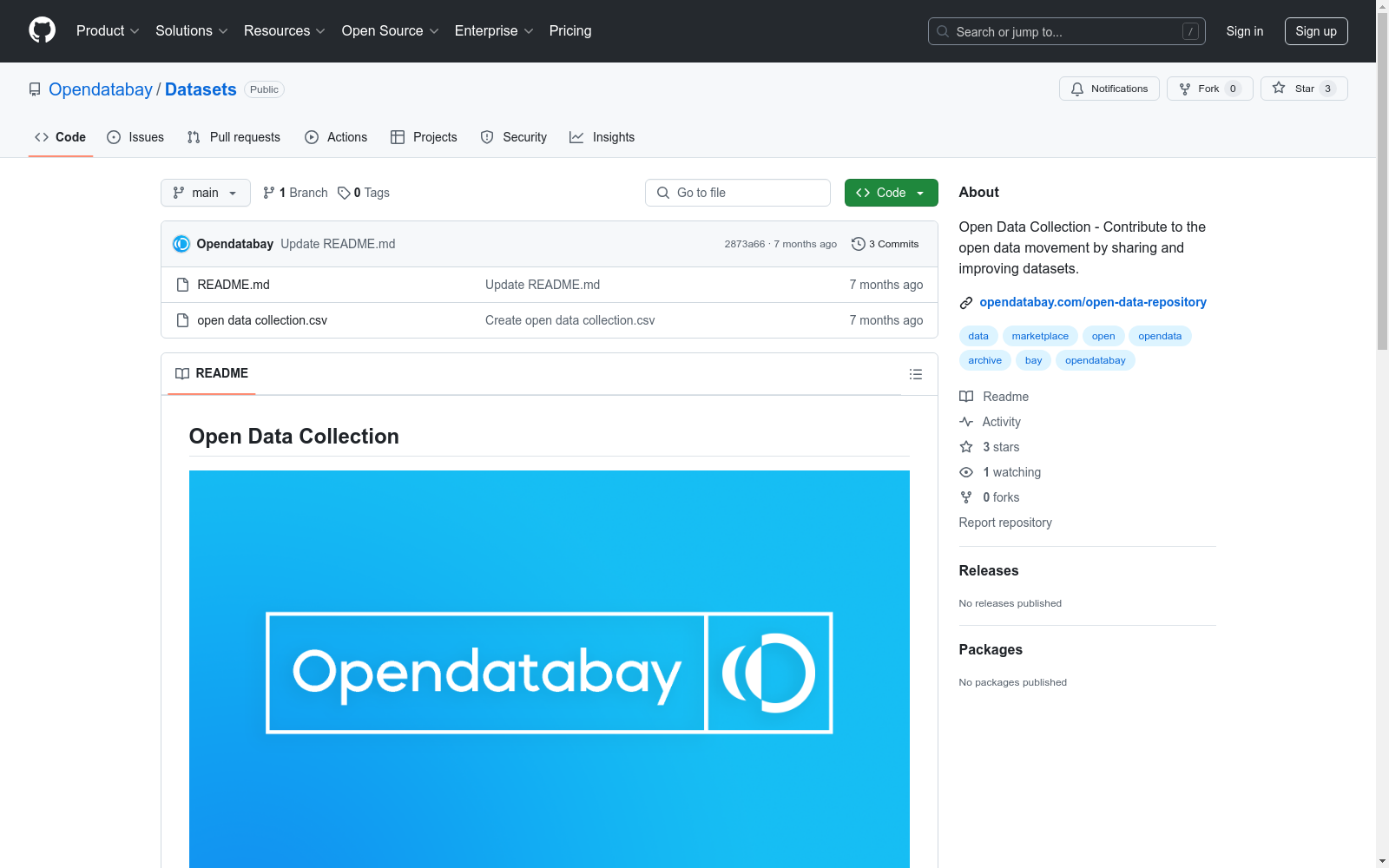Switch to the Insights tab
Screen dimensions: 1389x868
(602, 137)
